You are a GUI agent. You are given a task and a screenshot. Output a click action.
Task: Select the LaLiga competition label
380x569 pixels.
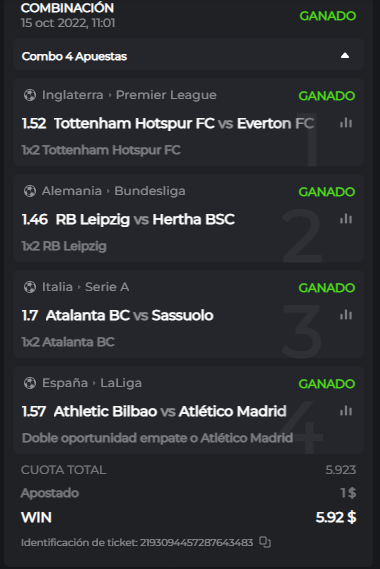tap(121, 383)
